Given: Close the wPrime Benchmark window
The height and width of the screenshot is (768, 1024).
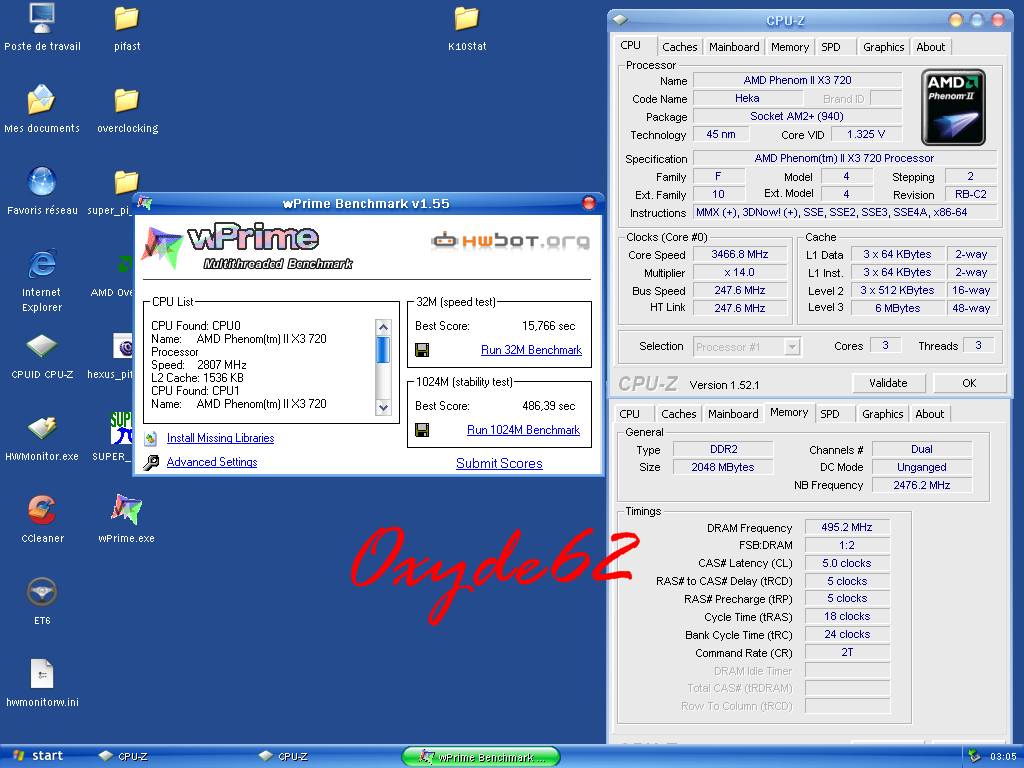Looking at the screenshot, I should click(x=588, y=203).
